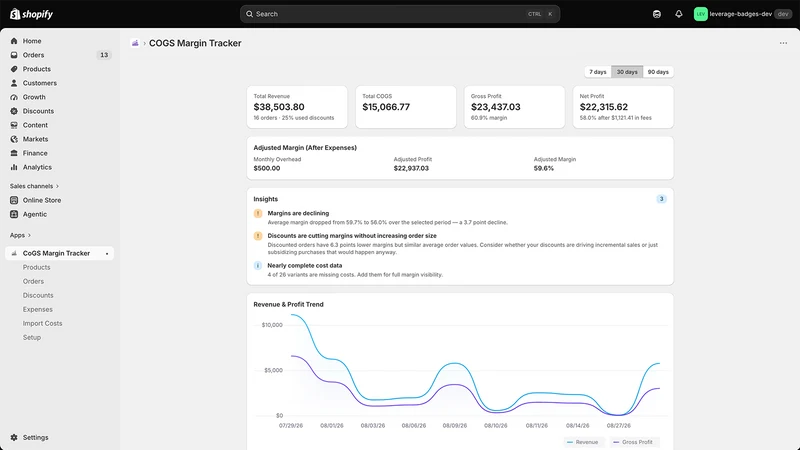Screen dimensions: 800x450
Task: Click the Adjusted Profit $22,937.03 value
Action: tap(411, 168)
